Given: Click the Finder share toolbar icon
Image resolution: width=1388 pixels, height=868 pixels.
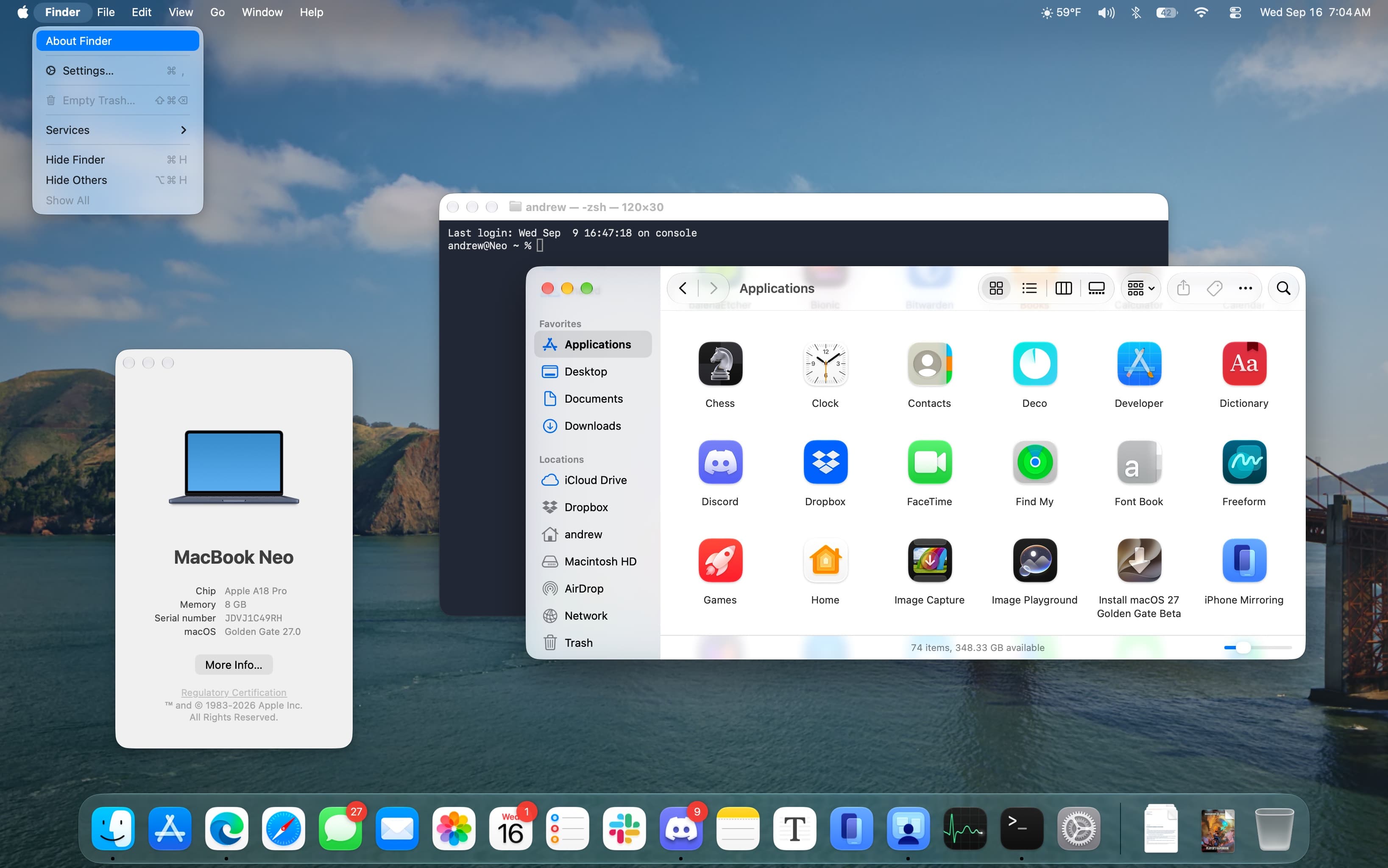Looking at the screenshot, I should click(1183, 288).
